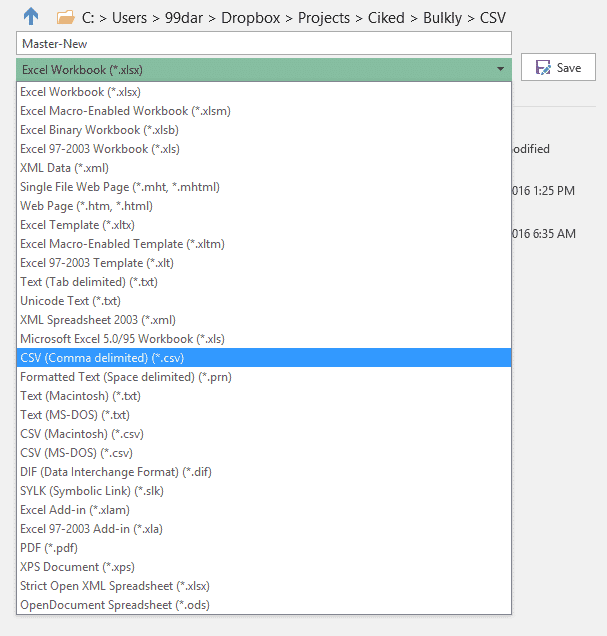Go to C: in the breadcrumb path
This screenshot has width=607, height=636.
(x=88, y=18)
